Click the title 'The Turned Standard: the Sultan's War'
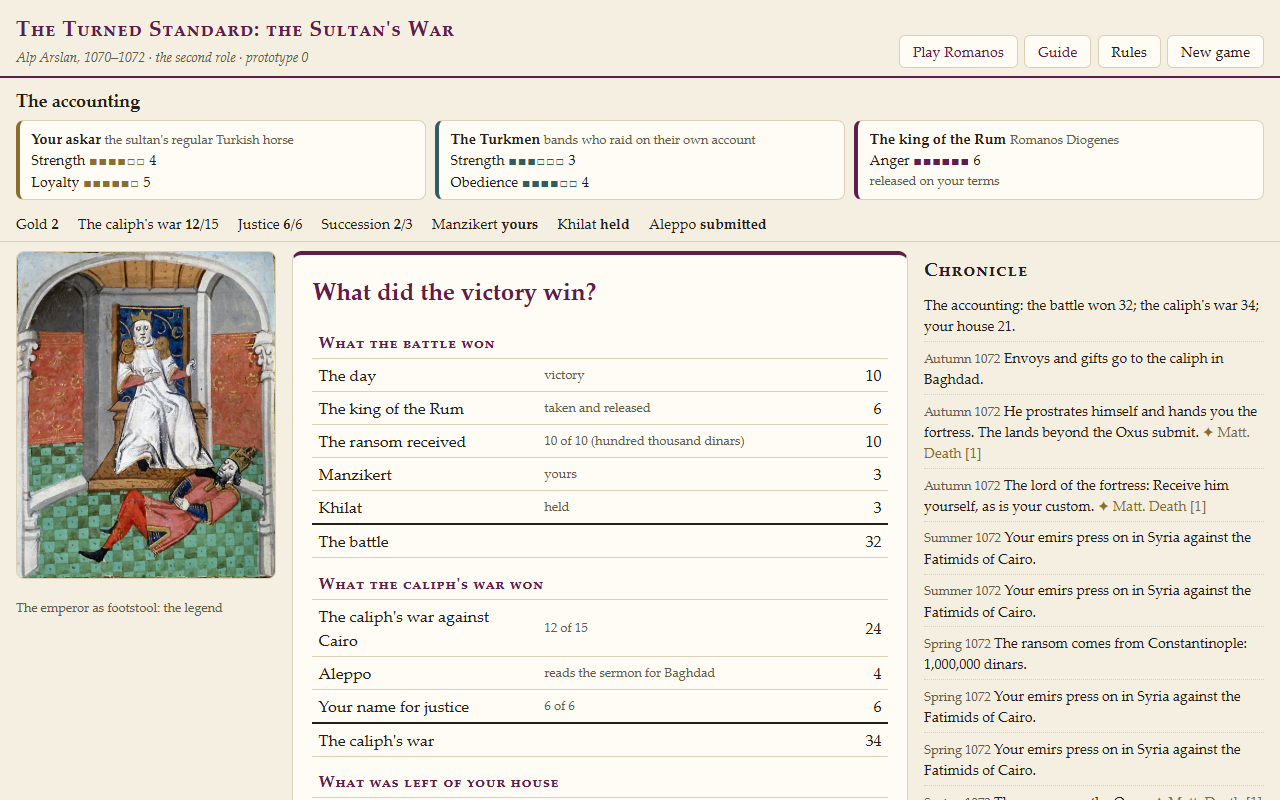 [x=235, y=29]
